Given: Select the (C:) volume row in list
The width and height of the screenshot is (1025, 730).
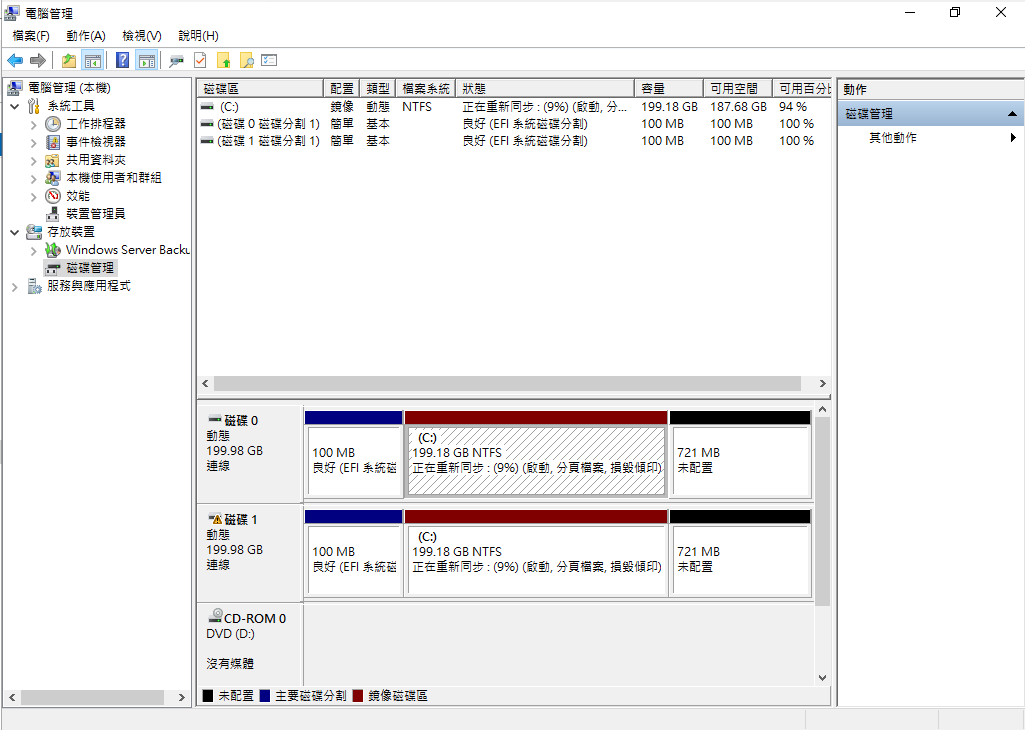Looking at the screenshot, I should pos(514,107).
